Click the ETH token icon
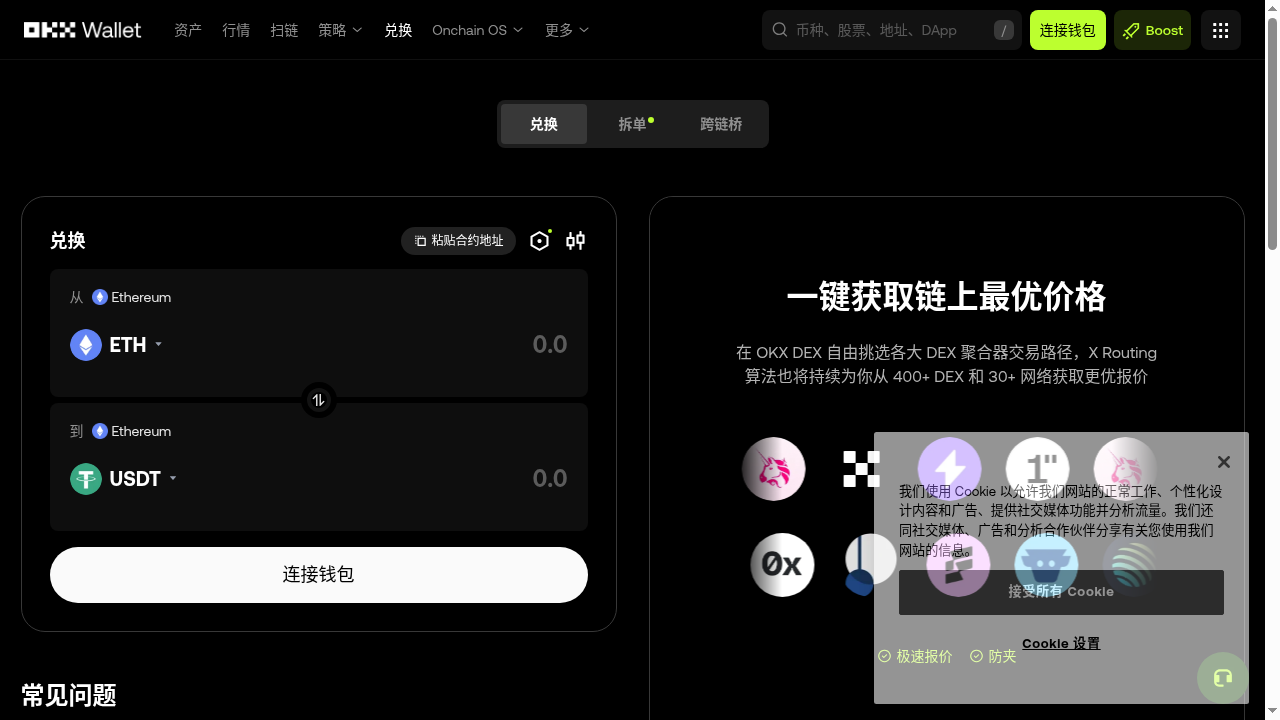1280x720 pixels. click(x=86, y=345)
